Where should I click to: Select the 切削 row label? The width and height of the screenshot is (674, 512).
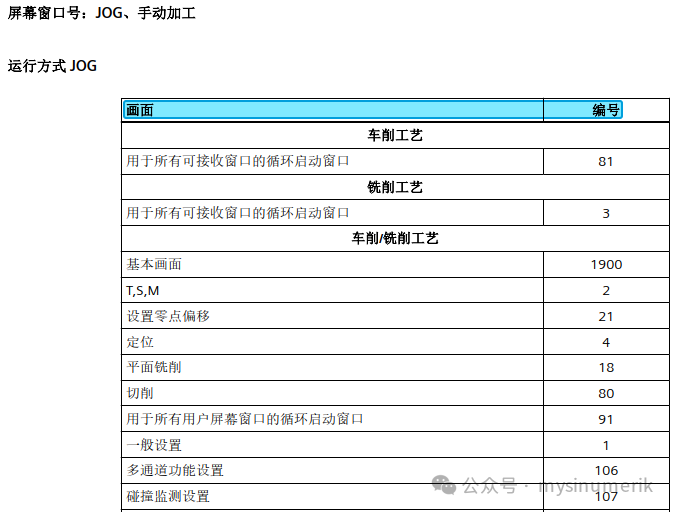(x=139, y=393)
